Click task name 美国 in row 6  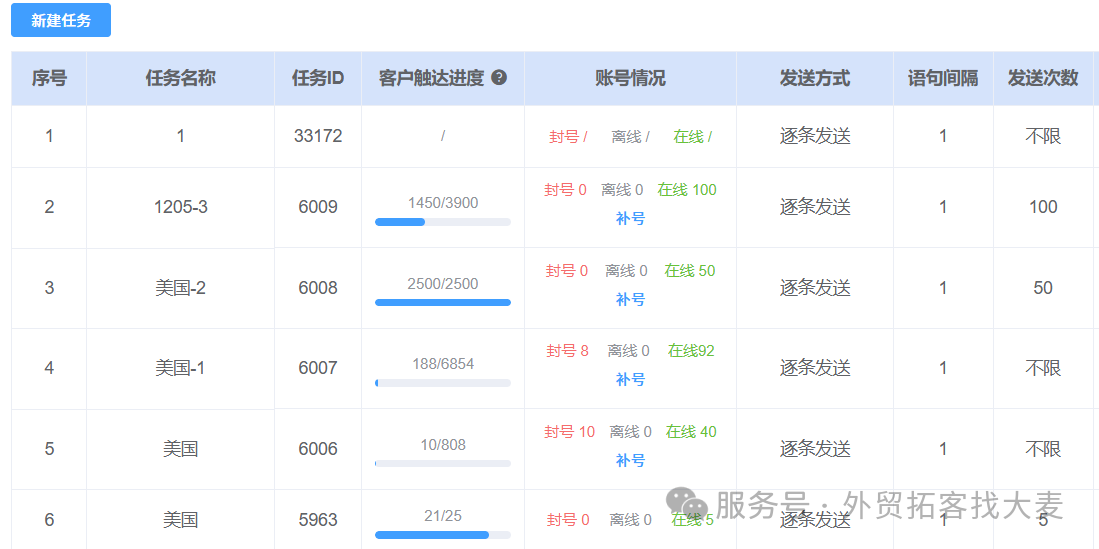[180, 520]
